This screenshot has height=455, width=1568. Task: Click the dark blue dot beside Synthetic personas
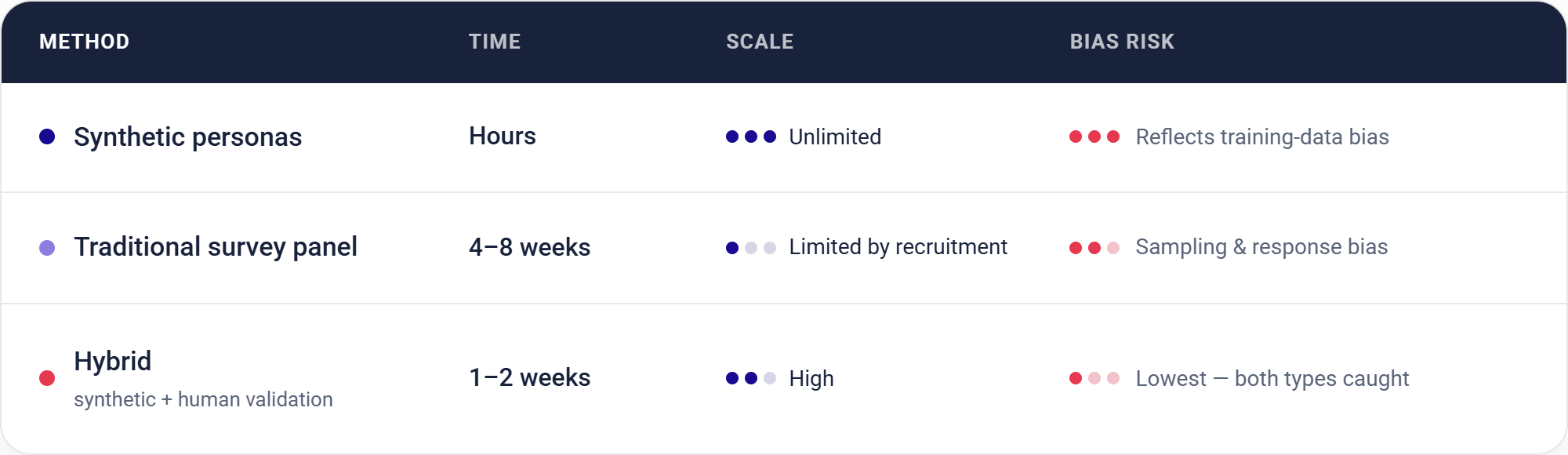(x=47, y=136)
